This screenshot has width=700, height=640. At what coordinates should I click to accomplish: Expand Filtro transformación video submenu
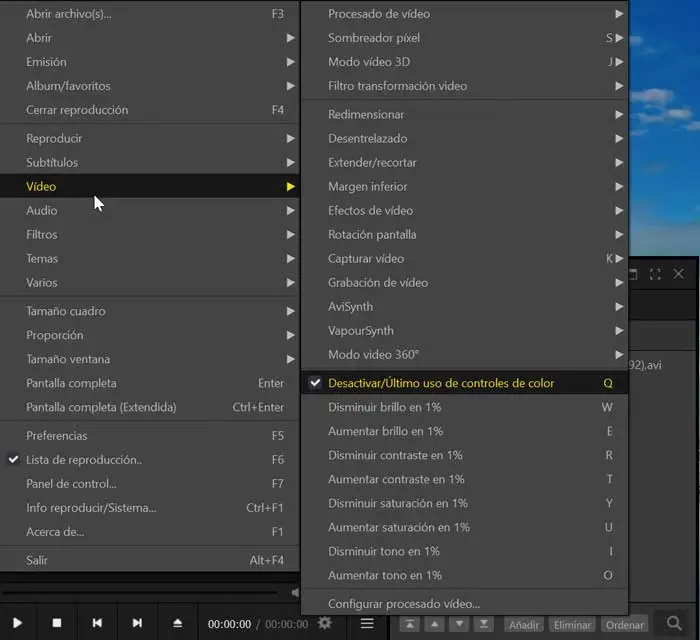point(465,86)
